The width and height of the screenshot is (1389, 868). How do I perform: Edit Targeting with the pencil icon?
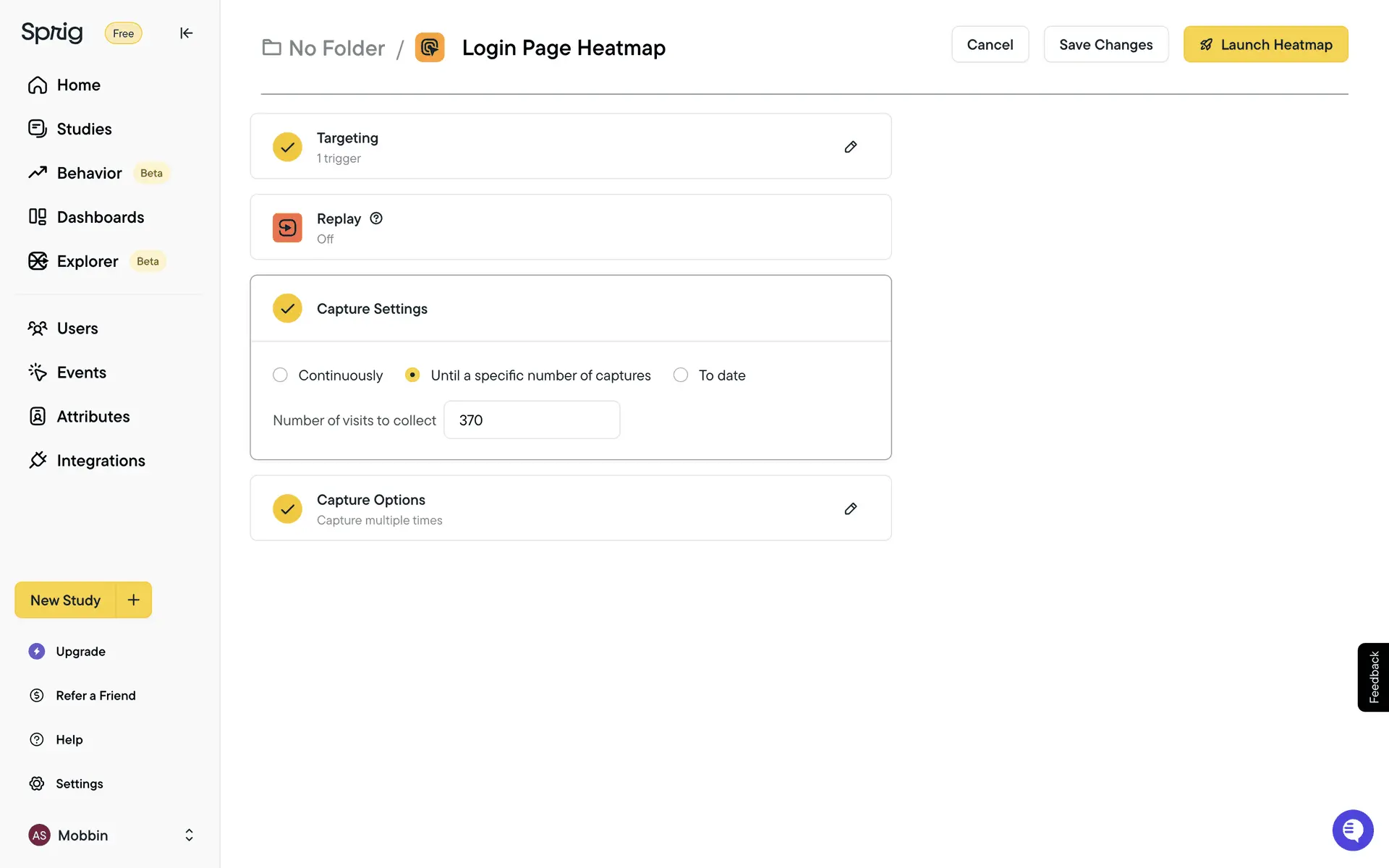point(851,147)
